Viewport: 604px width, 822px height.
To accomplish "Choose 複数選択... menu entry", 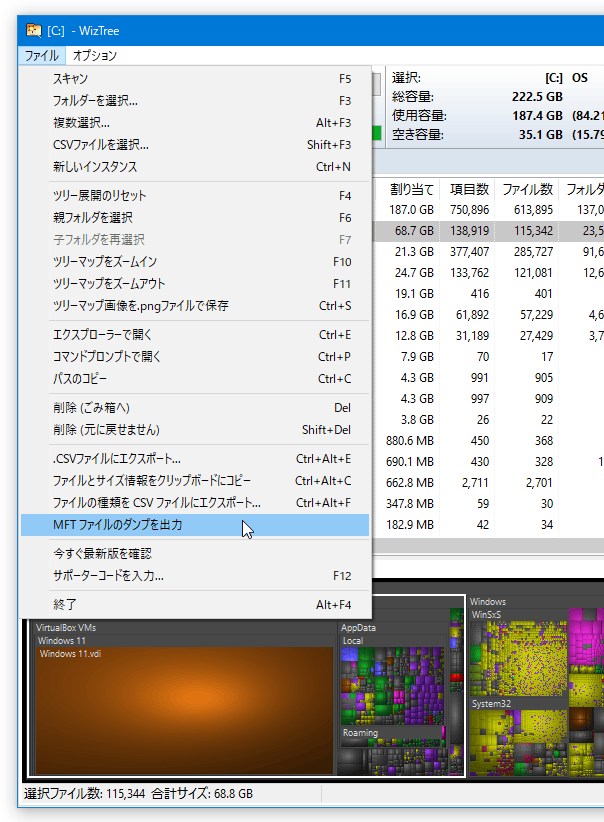I will pos(195,123).
